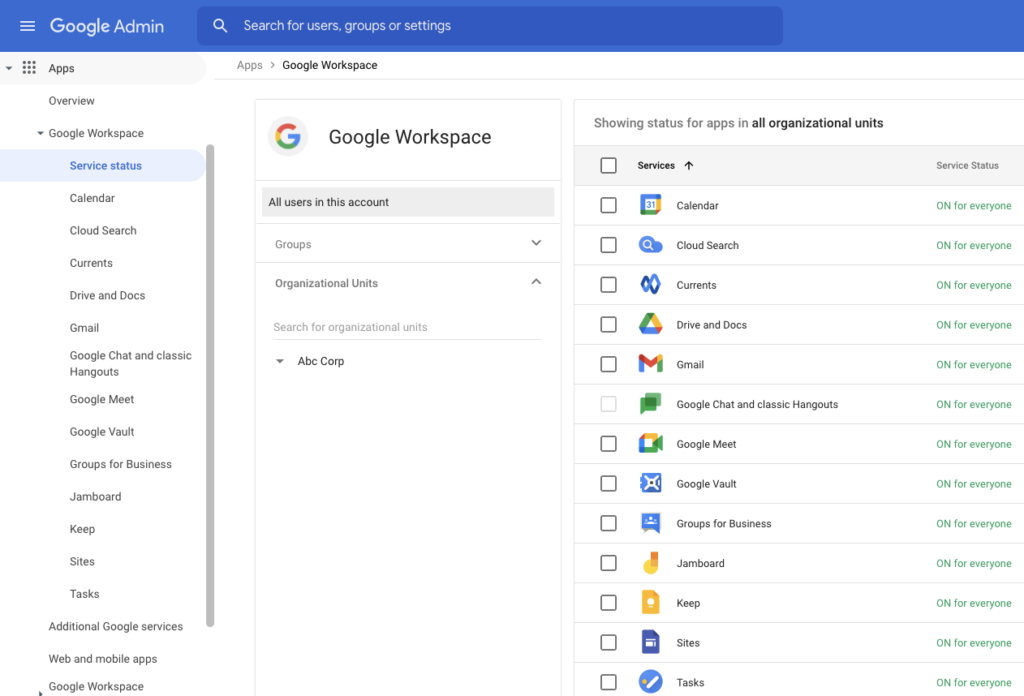Check the Gmail service checkbox

point(608,364)
